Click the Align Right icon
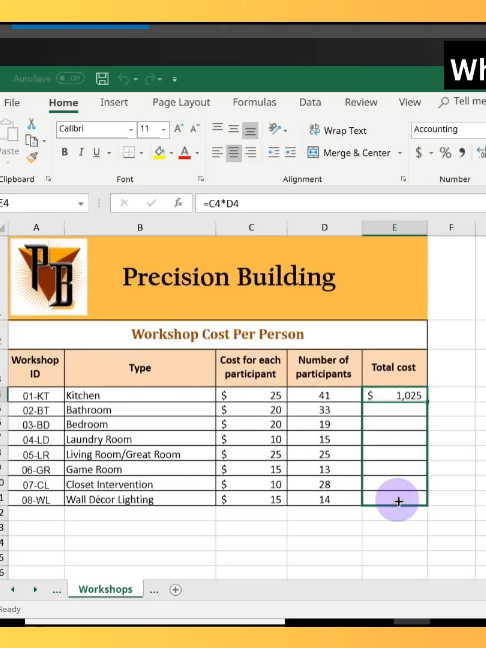The width and height of the screenshot is (486, 648). click(250, 152)
